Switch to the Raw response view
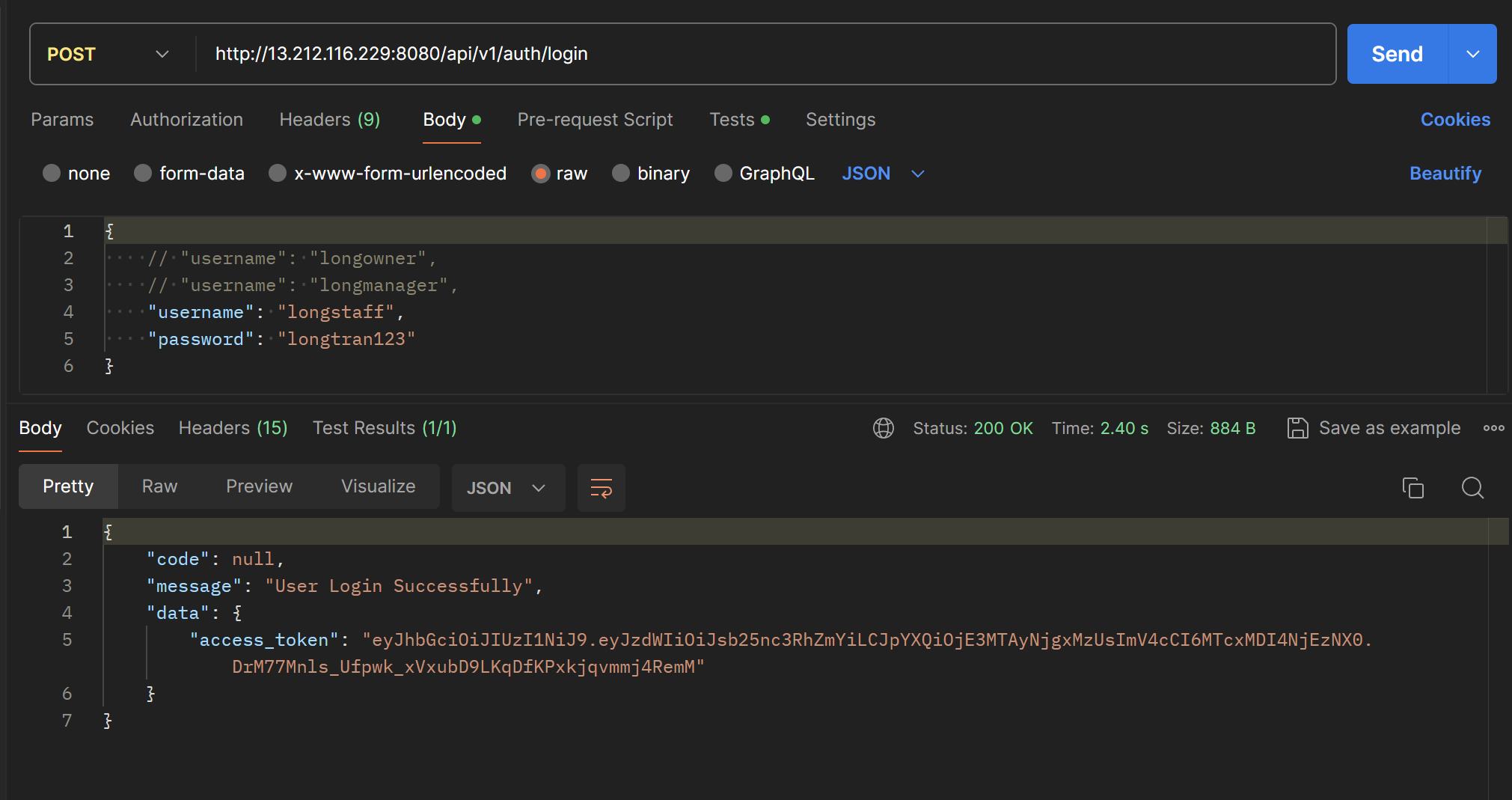 pyautogui.click(x=159, y=486)
